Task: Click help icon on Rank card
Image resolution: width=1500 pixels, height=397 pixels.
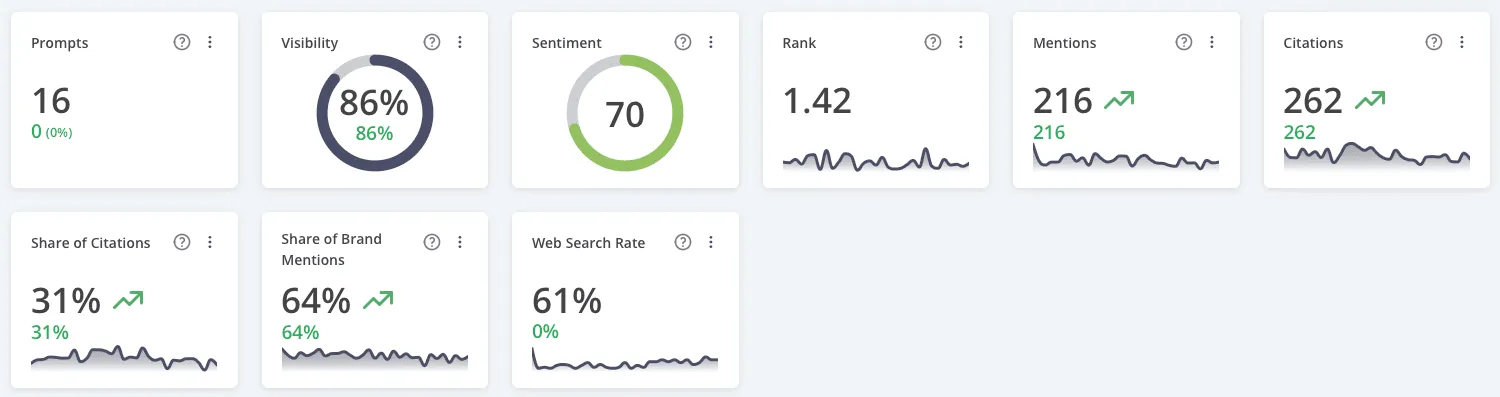Action: pos(933,42)
